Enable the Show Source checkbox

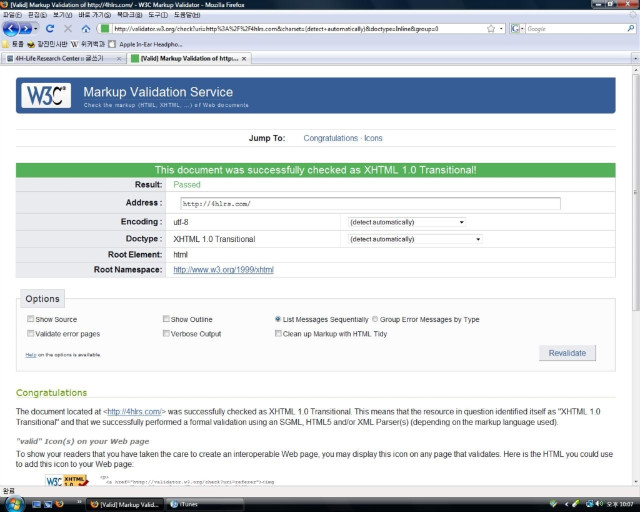[30, 318]
